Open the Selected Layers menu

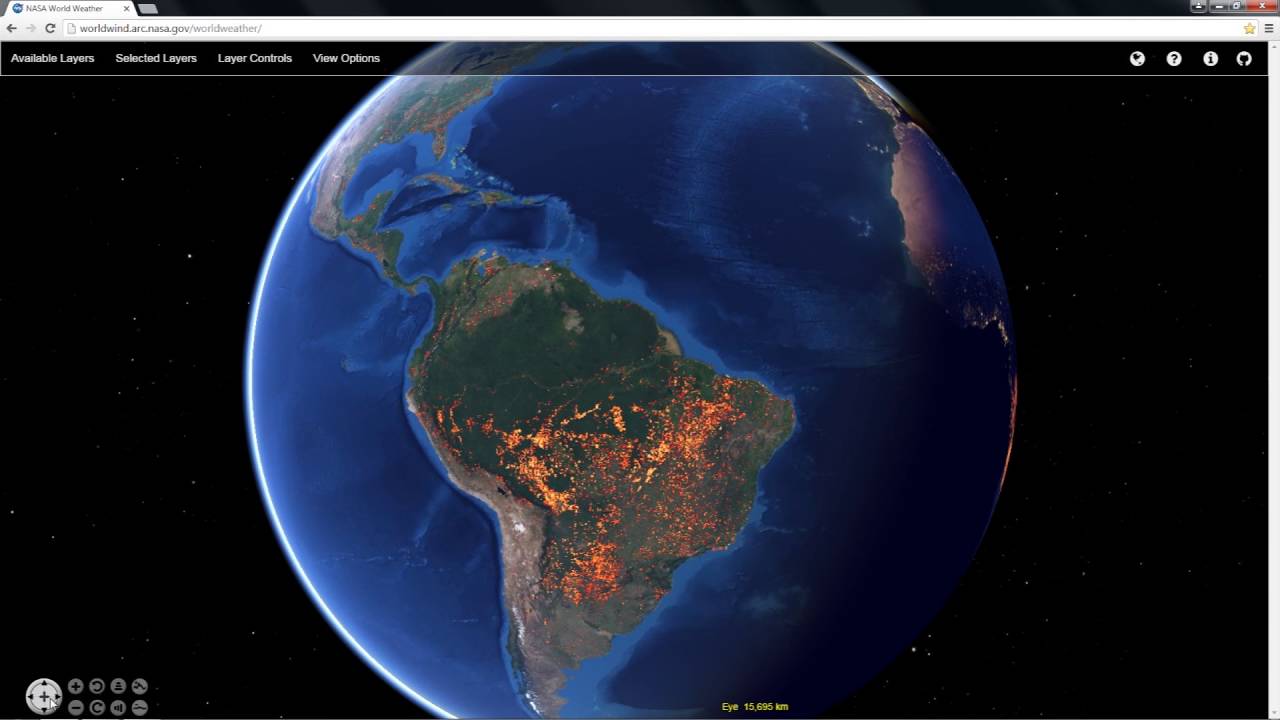point(156,58)
